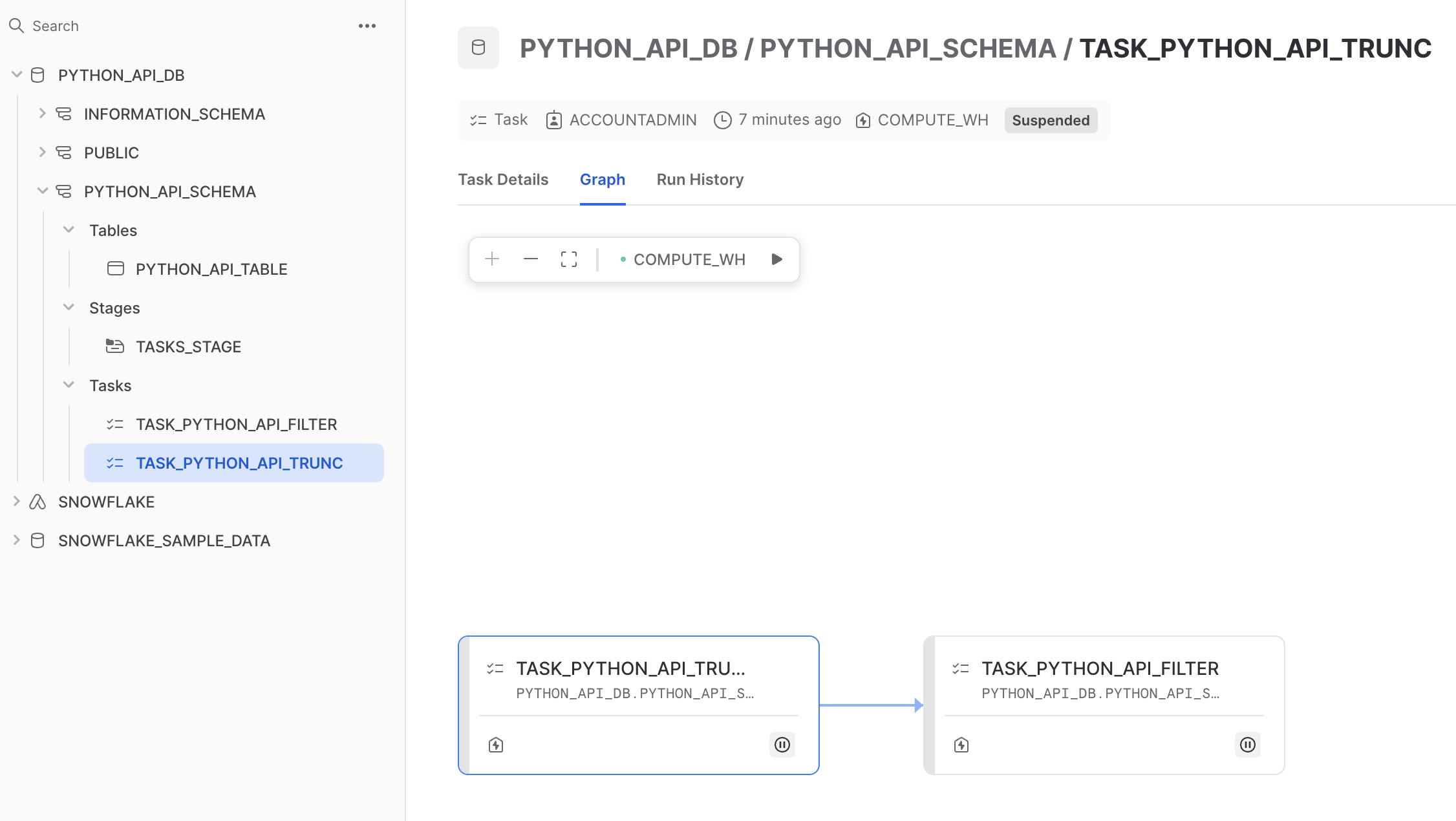This screenshot has height=821, width=1456.
Task: Switch to the Task Details tab
Action: pos(503,180)
